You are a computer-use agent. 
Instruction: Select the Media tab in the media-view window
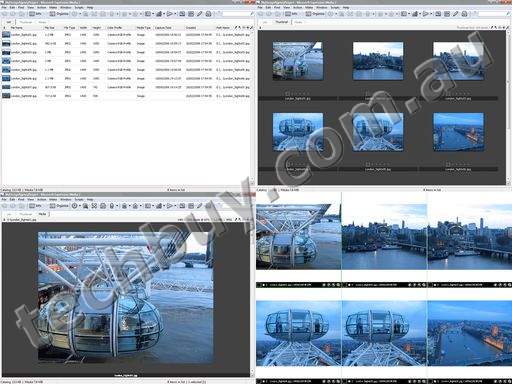42,214
